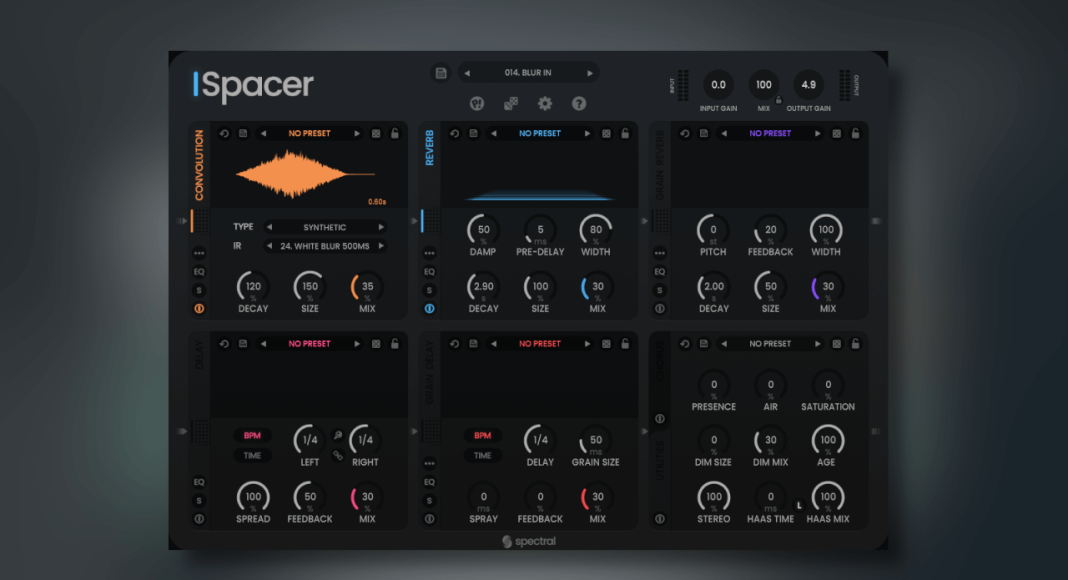Click the Reverb DECAY knob
1068x580 pixels.
tap(483, 287)
